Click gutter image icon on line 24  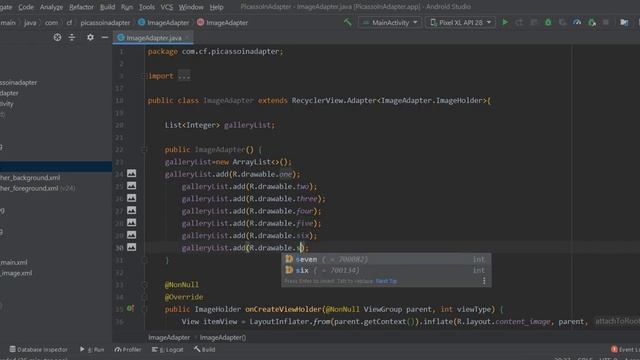click(131, 173)
